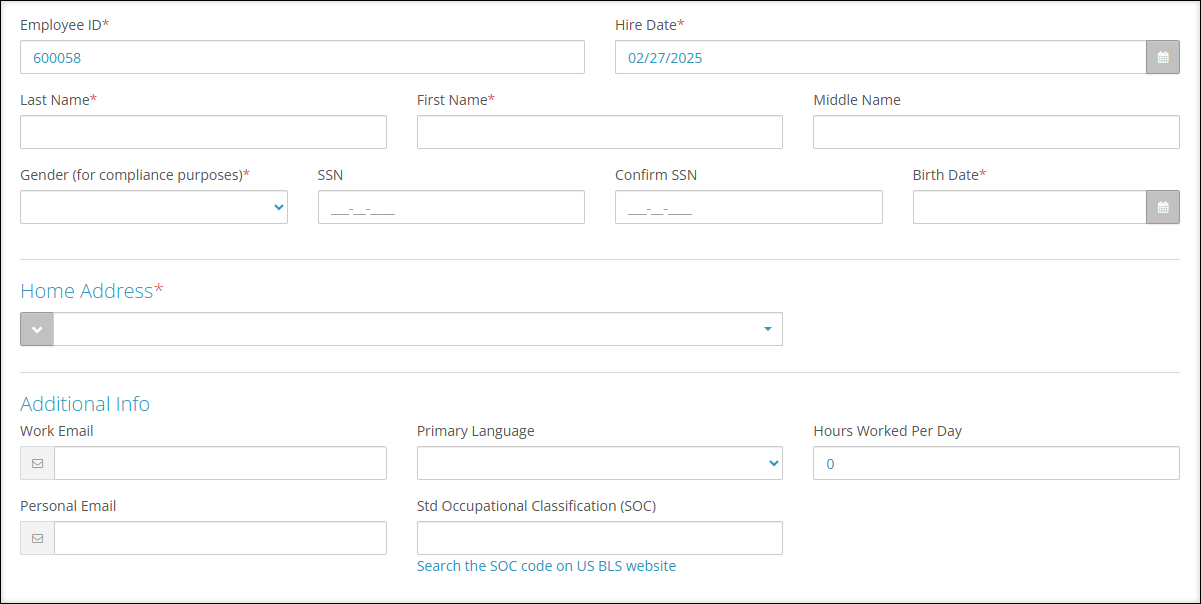Click the Work Email input field
1201x604 pixels.
pos(220,463)
